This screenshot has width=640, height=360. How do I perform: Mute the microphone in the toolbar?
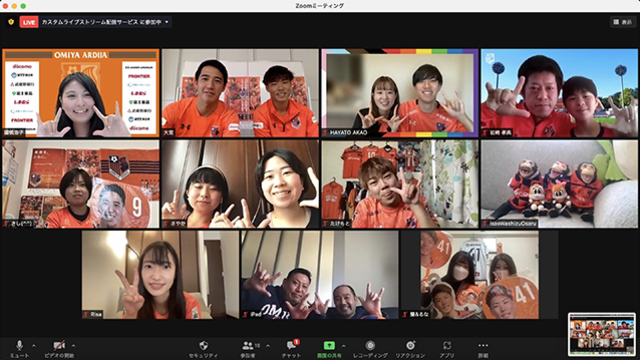[x=19, y=349]
